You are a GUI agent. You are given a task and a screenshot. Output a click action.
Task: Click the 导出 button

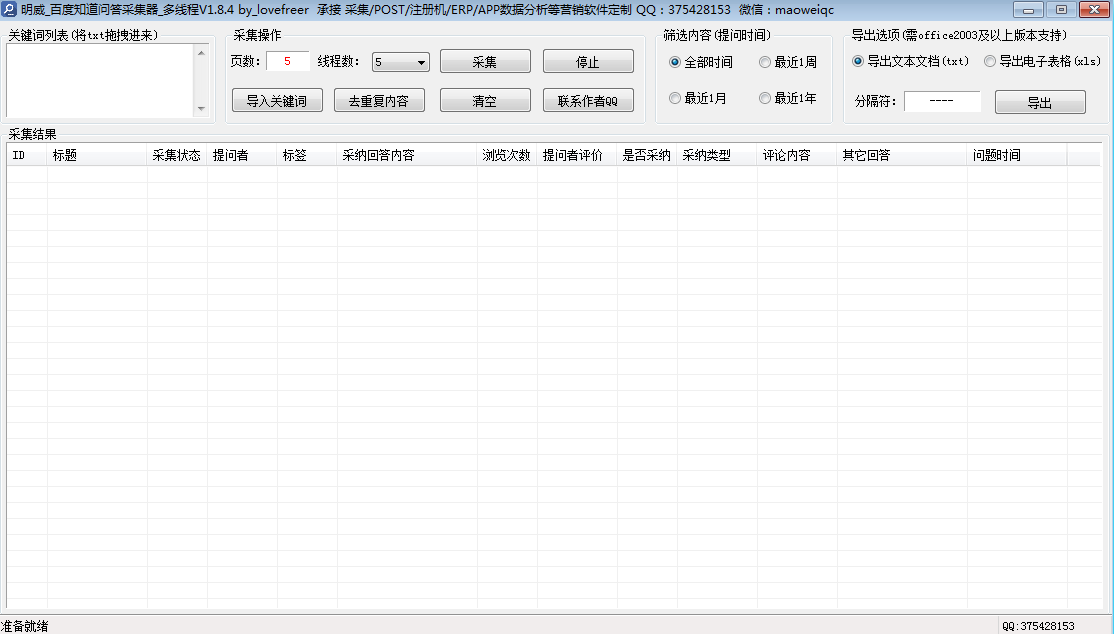[1040, 102]
